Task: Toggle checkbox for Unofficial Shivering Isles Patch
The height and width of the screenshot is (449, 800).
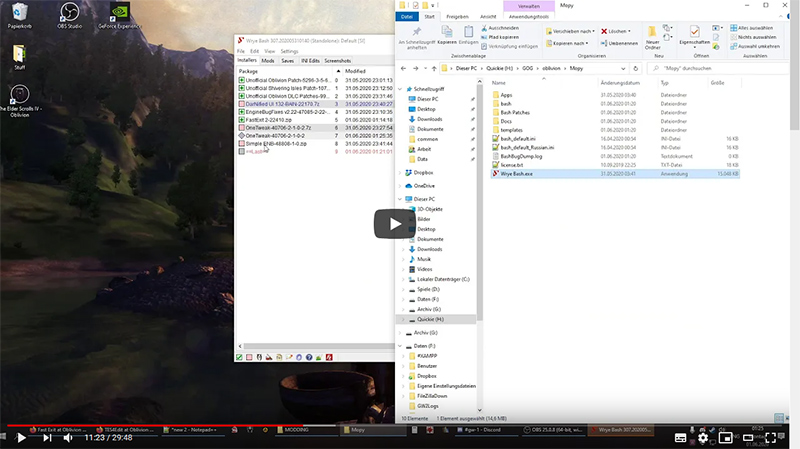Action: [x=242, y=88]
